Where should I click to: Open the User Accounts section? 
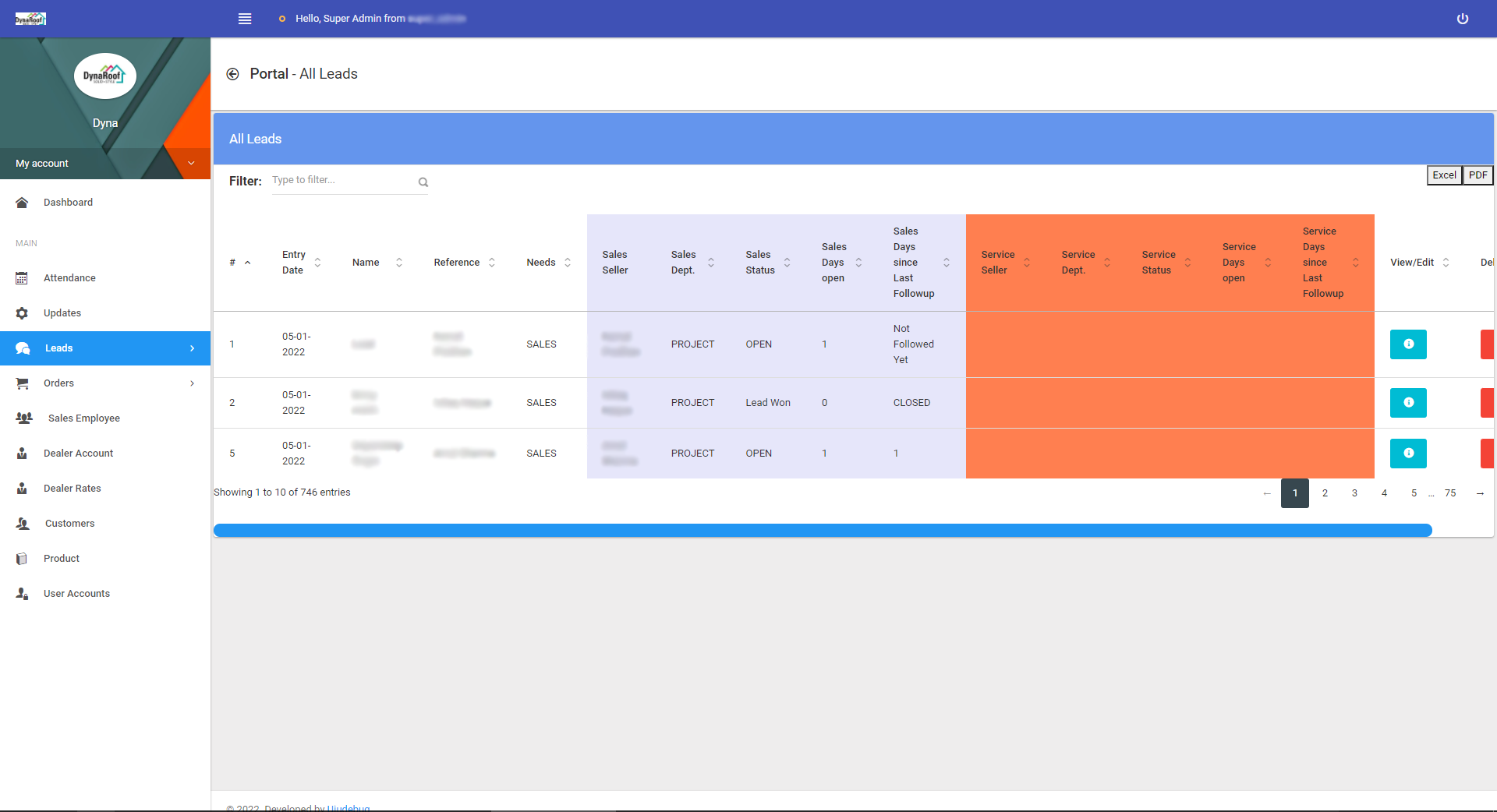click(77, 593)
